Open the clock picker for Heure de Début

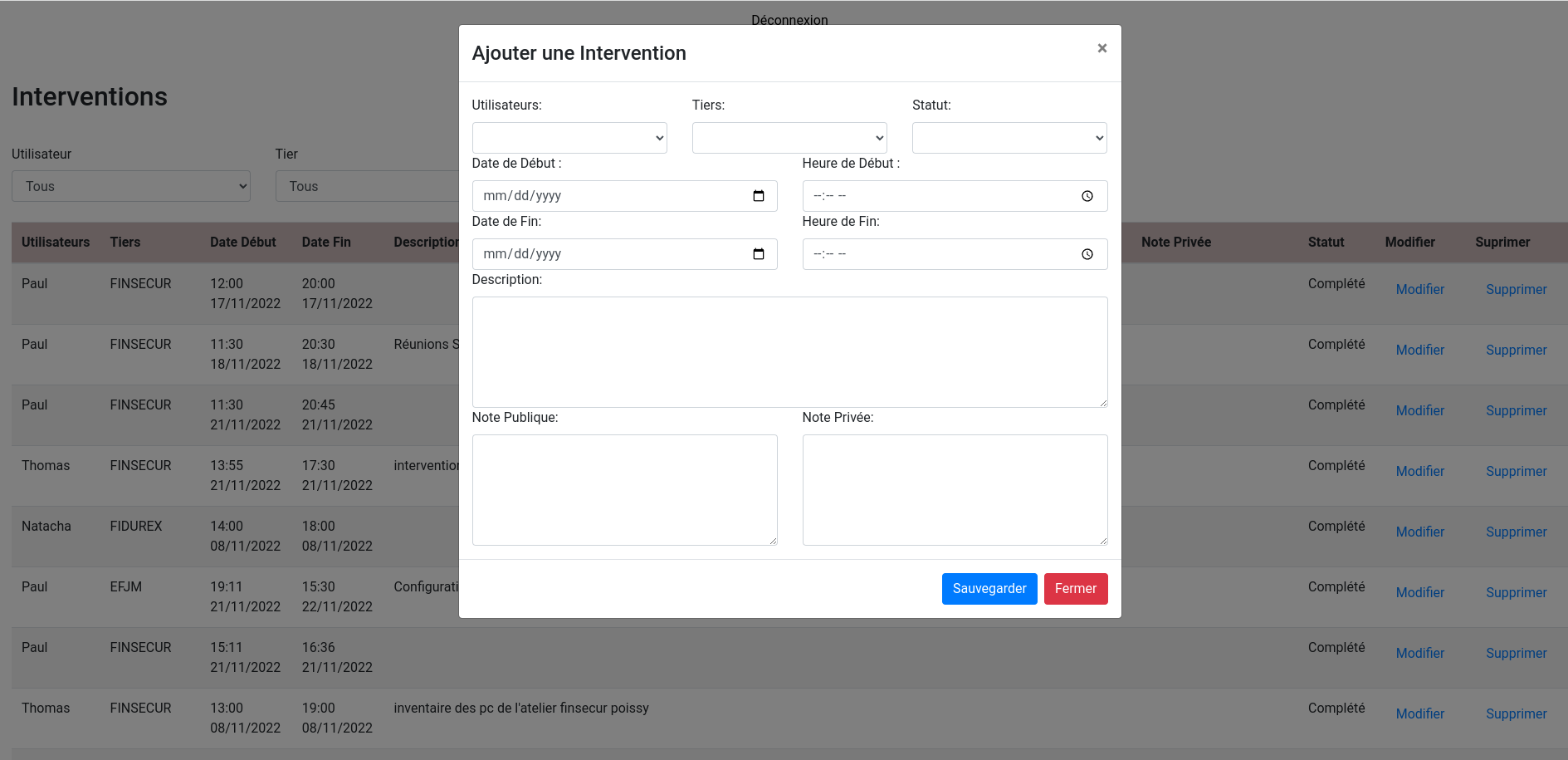coord(1087,196)
